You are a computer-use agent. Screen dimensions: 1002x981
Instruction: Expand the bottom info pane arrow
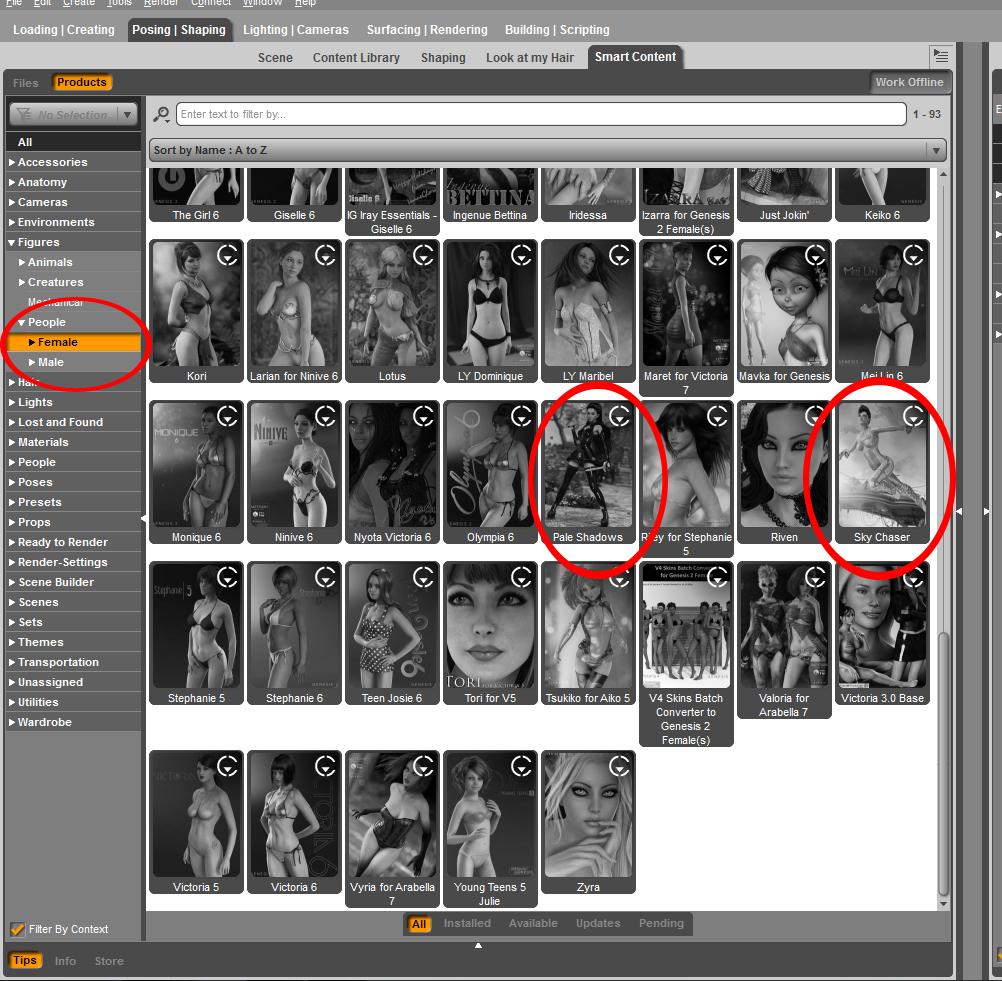[478, 945]
